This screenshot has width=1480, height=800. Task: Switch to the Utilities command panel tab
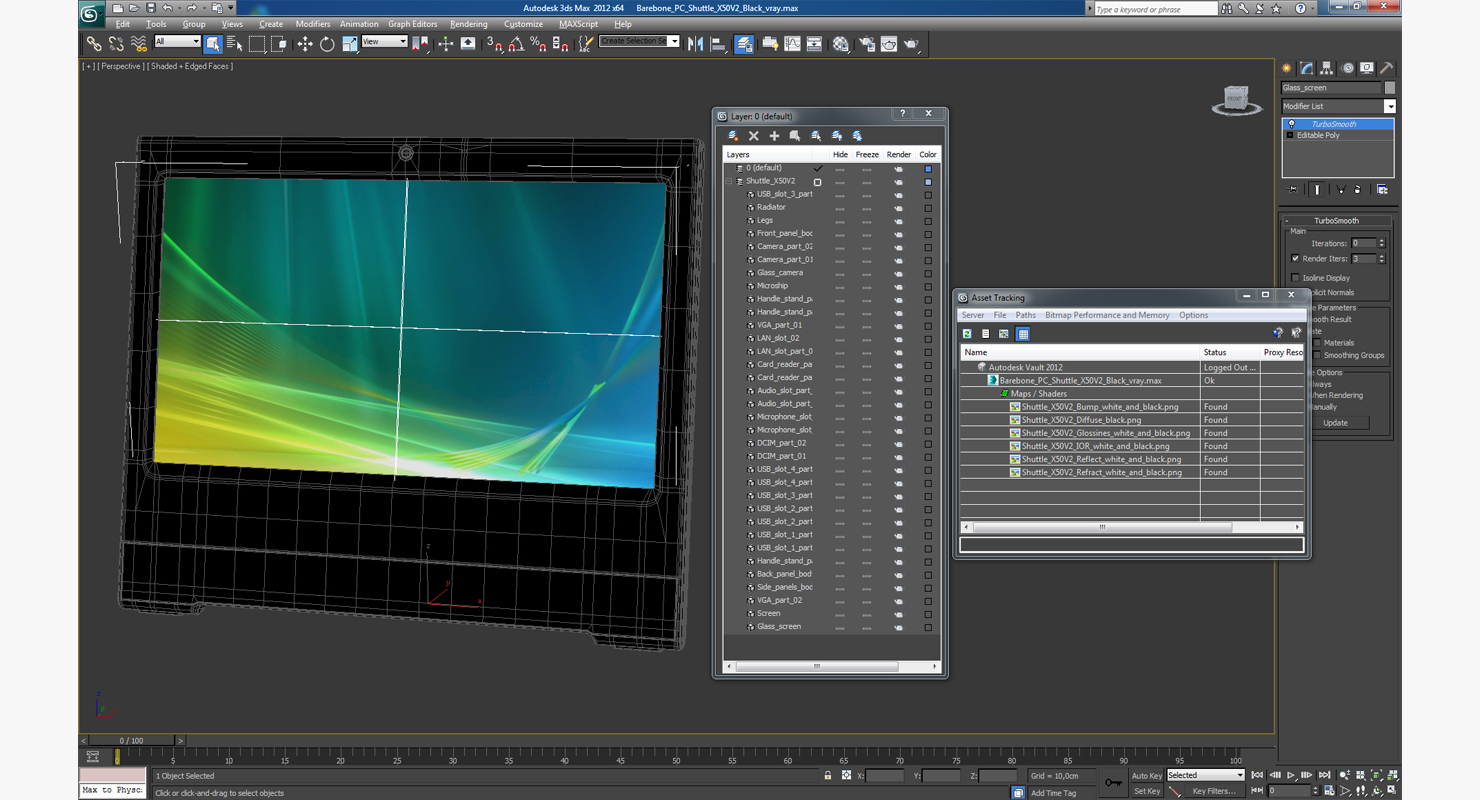(1386, 69)
